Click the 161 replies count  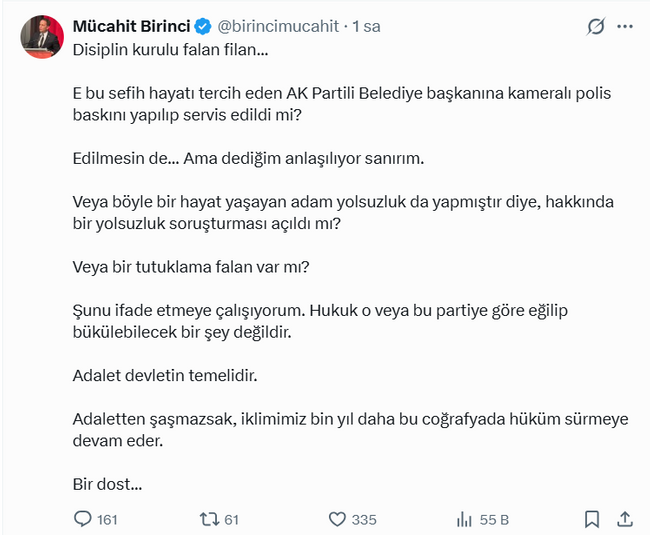[x=108, y=519]
